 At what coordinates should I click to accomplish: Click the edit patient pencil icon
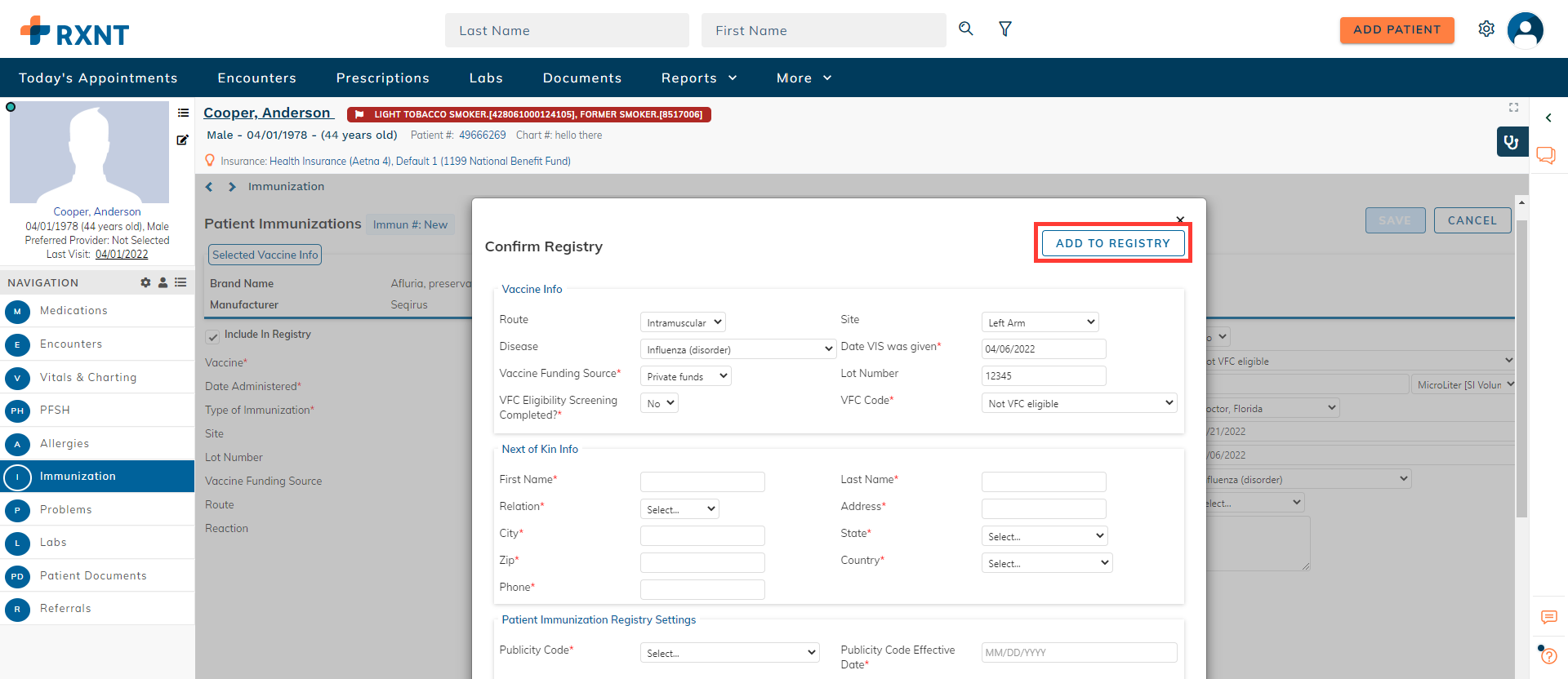183,140
